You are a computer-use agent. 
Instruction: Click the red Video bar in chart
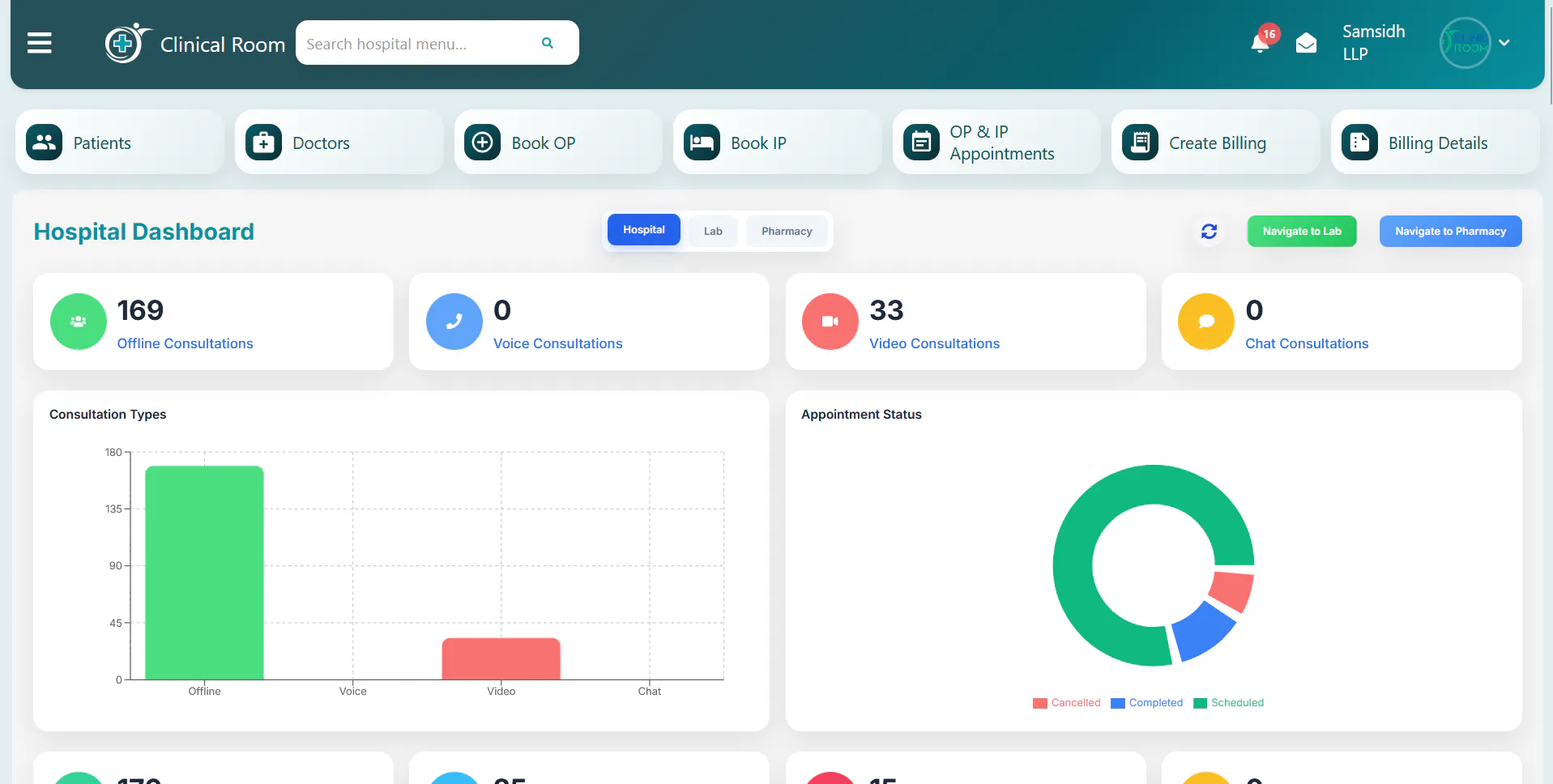click(501, 658)
